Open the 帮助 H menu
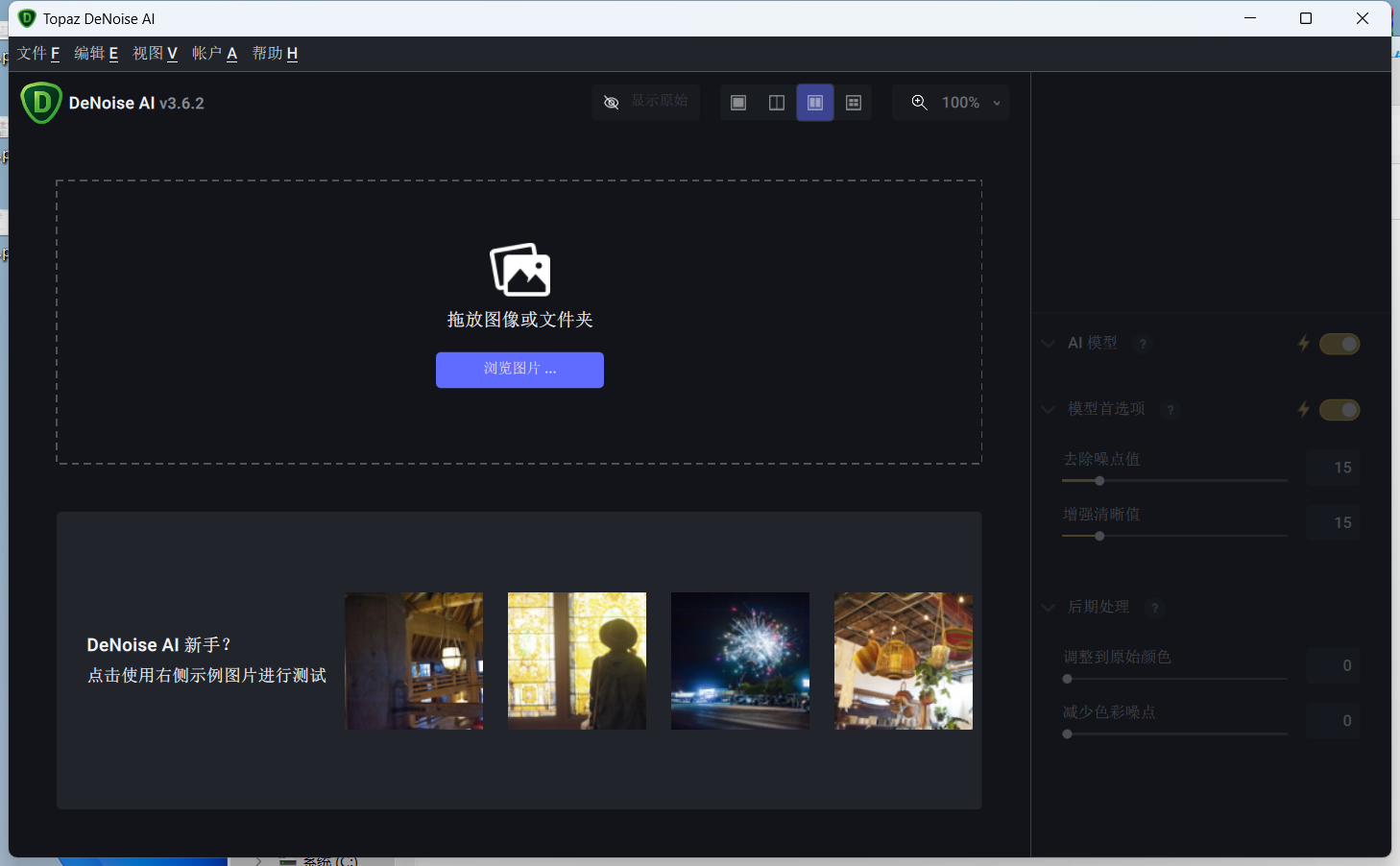Screen dimensions: 1400x866 [275, 54]
